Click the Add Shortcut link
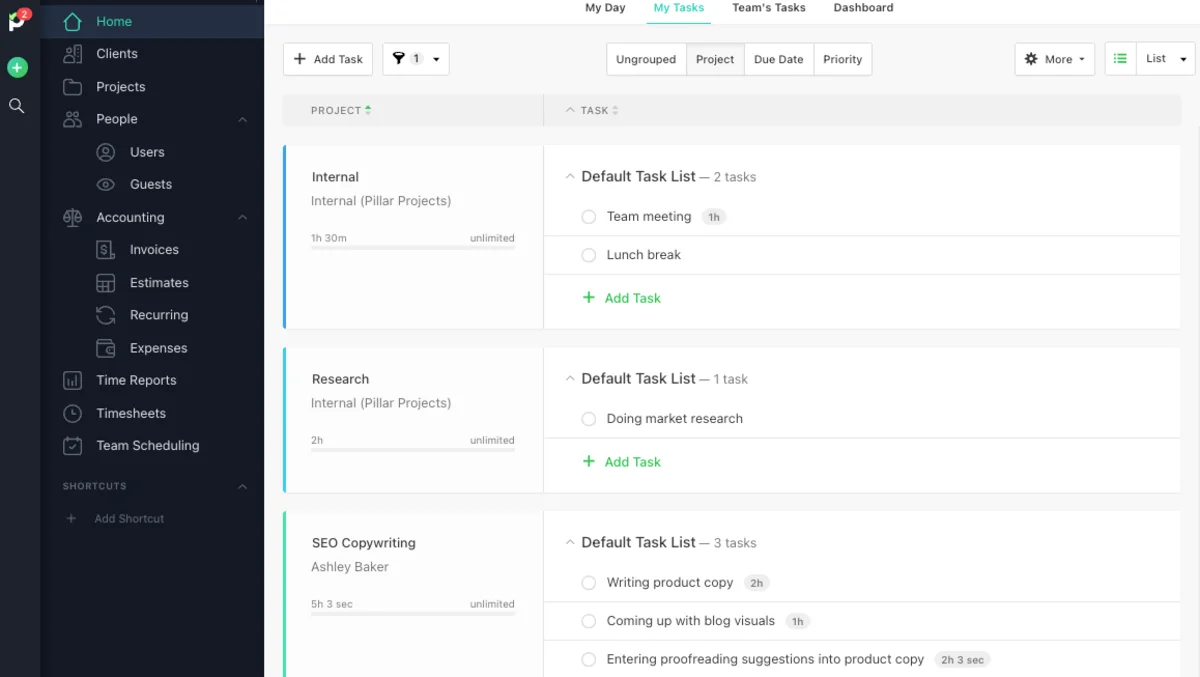The image size is (1200, 677). (129, 519)
